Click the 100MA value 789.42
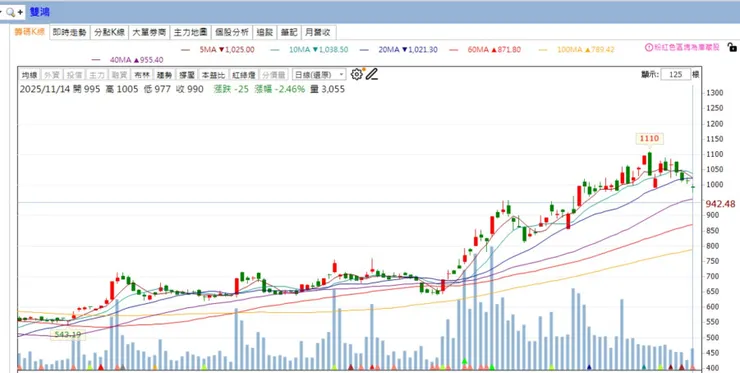The image size is (740, 373). point(603,50)
